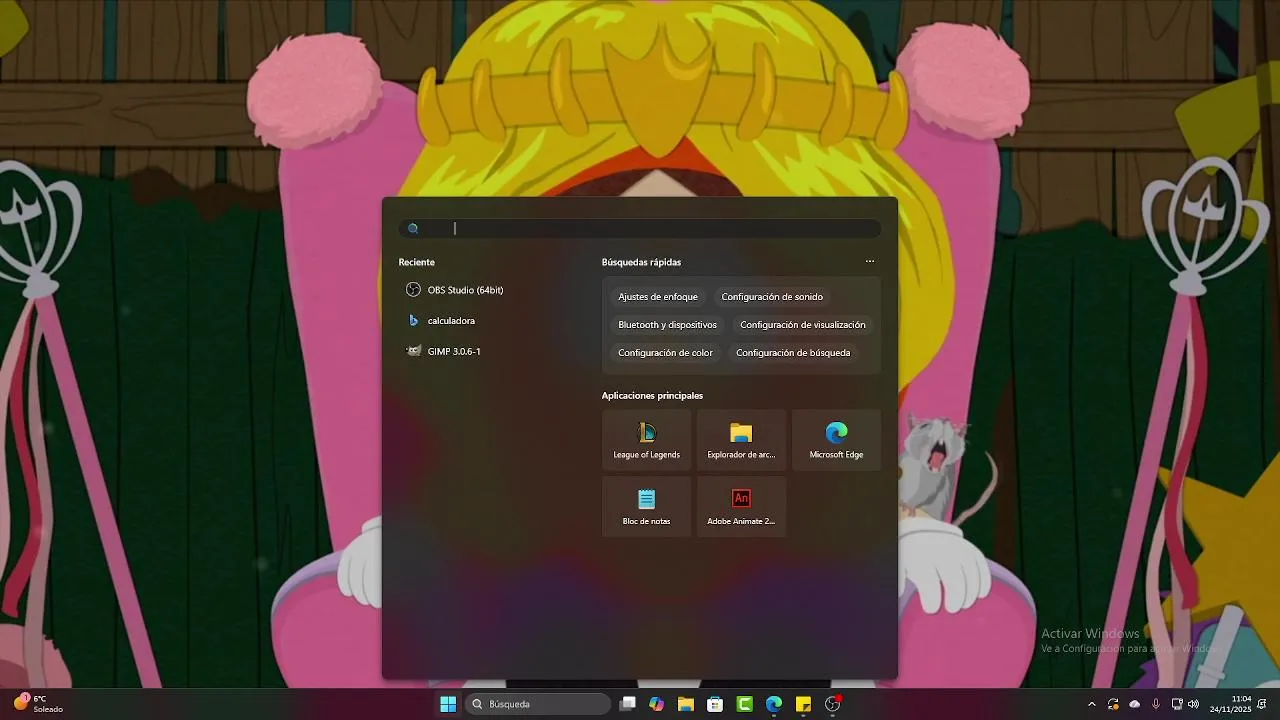
Task: Click the search magnifier icon in search panel
Action: tap(413, 229)
